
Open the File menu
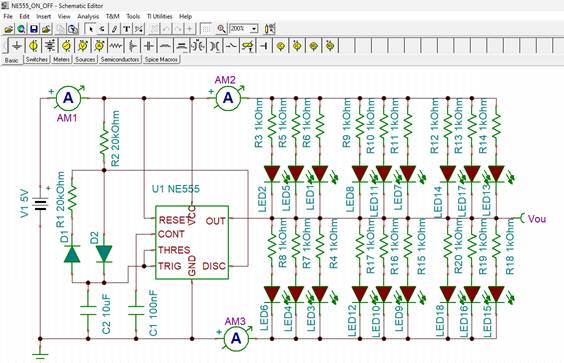(8, 16)
